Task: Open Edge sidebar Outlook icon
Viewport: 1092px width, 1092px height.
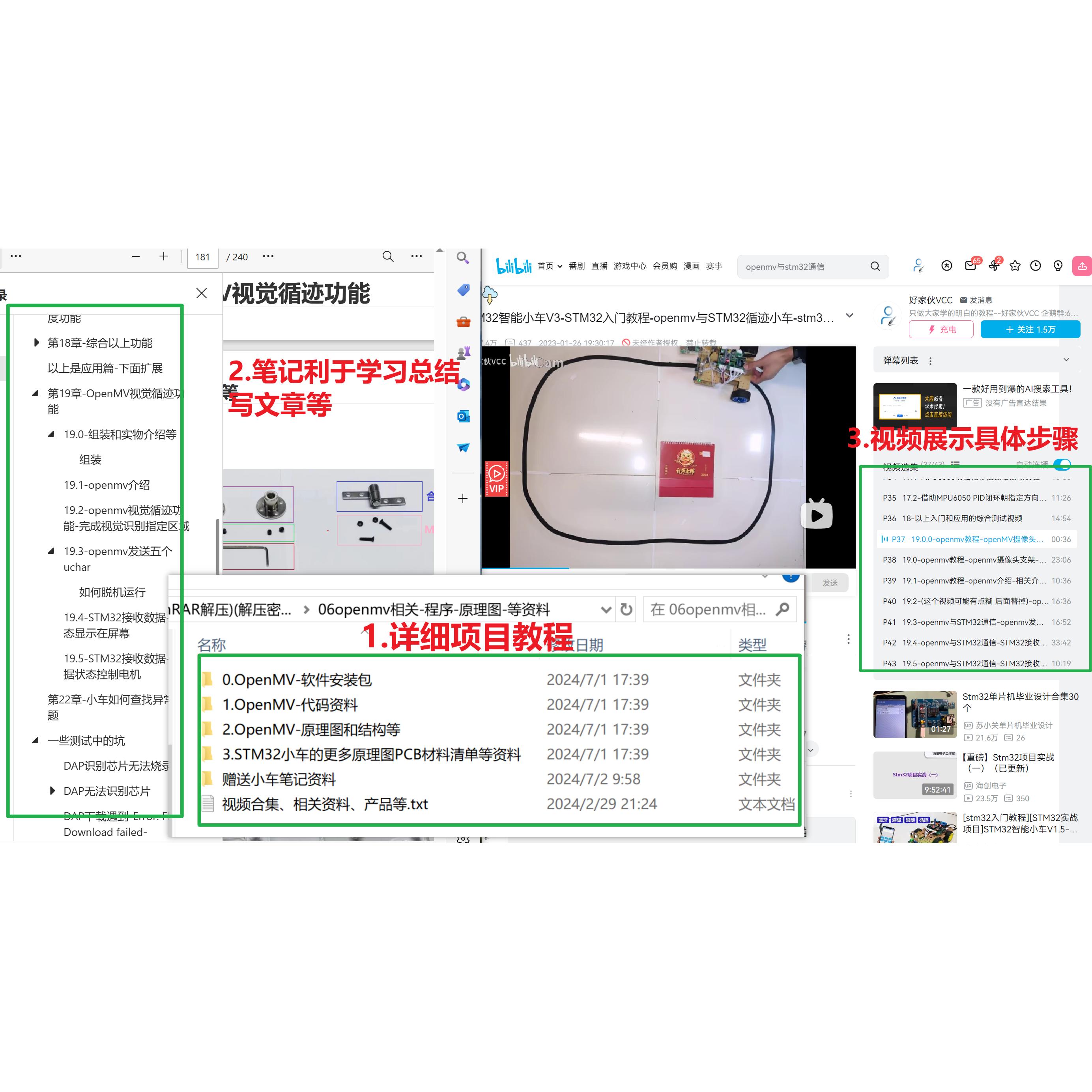Action: [x=464, y=417]
